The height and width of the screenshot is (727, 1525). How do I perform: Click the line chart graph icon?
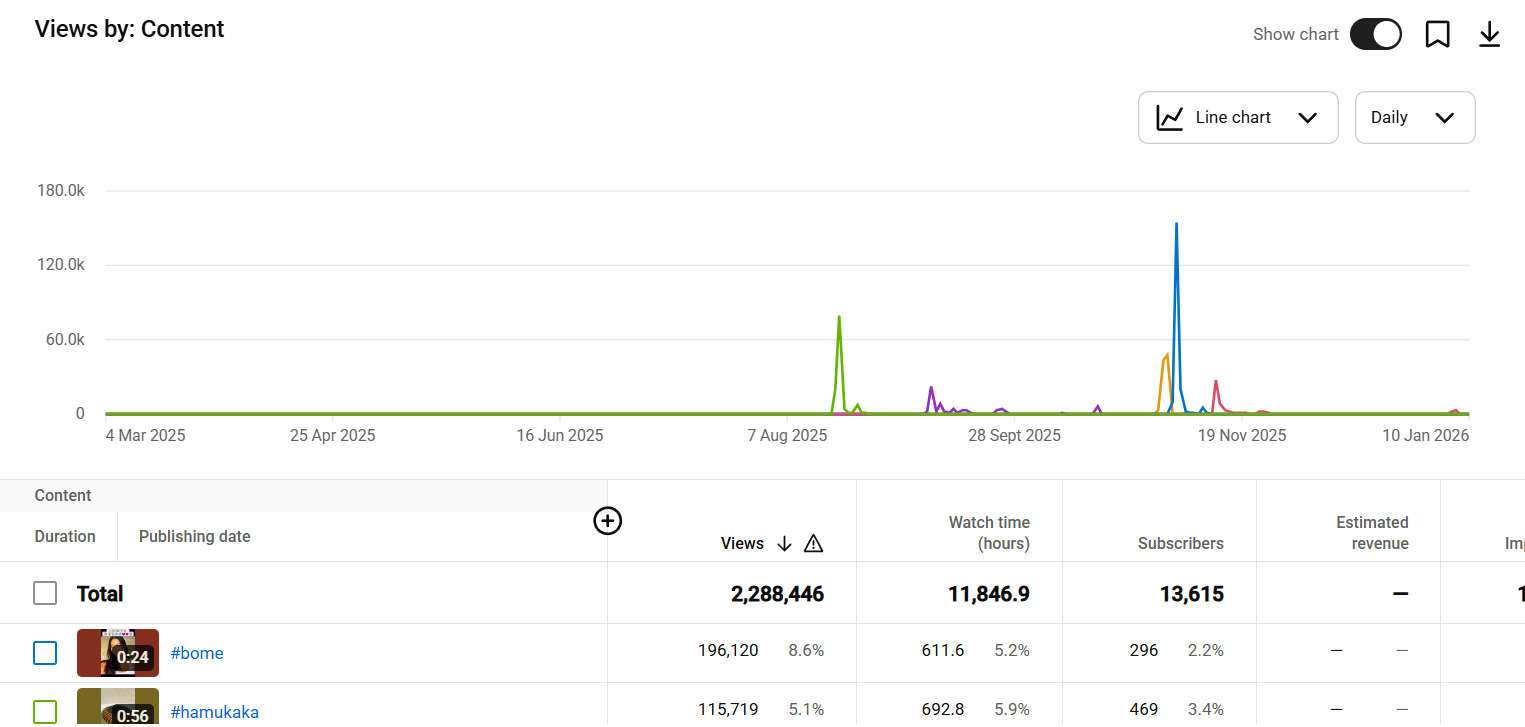(x=1169, y=118)
